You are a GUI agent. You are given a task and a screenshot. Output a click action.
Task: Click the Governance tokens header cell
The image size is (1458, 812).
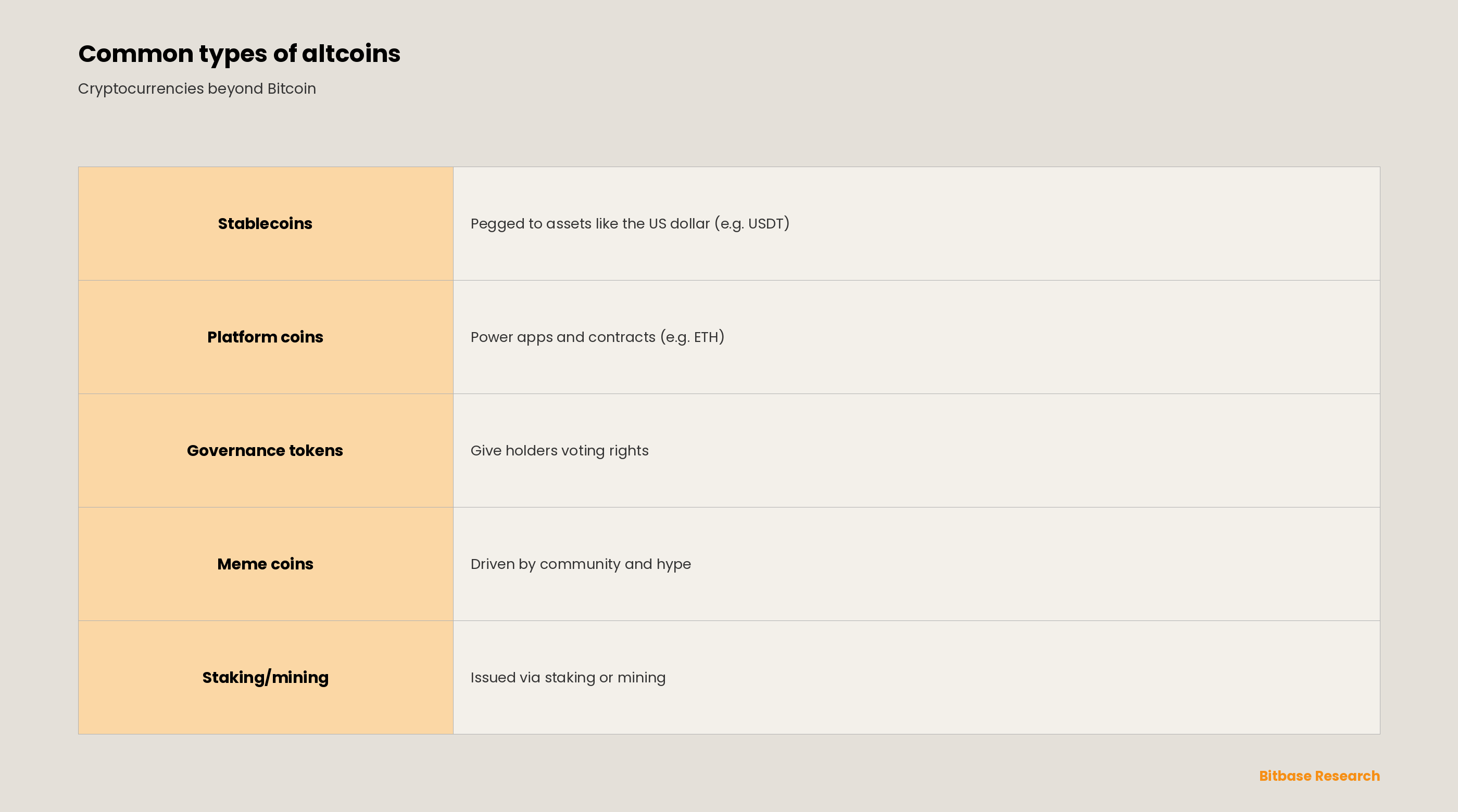coord(266,450)
